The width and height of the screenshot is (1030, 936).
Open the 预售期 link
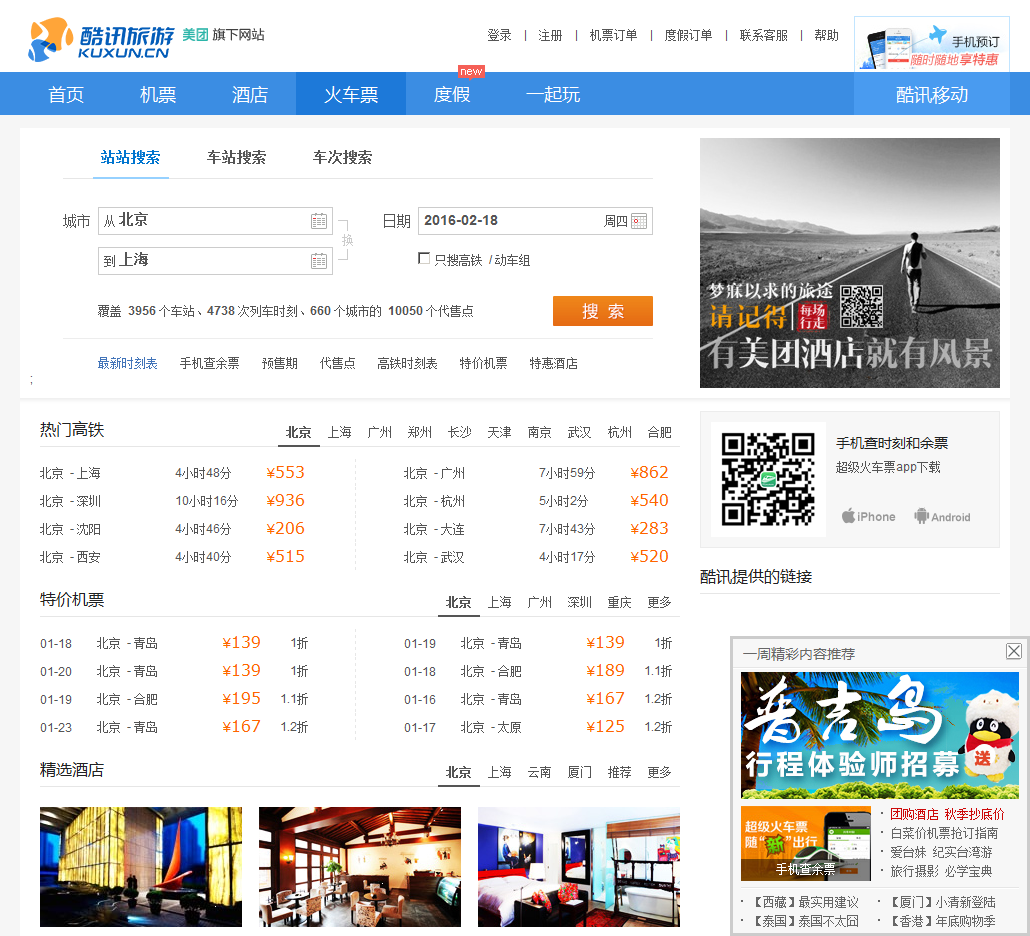(280, 363)
